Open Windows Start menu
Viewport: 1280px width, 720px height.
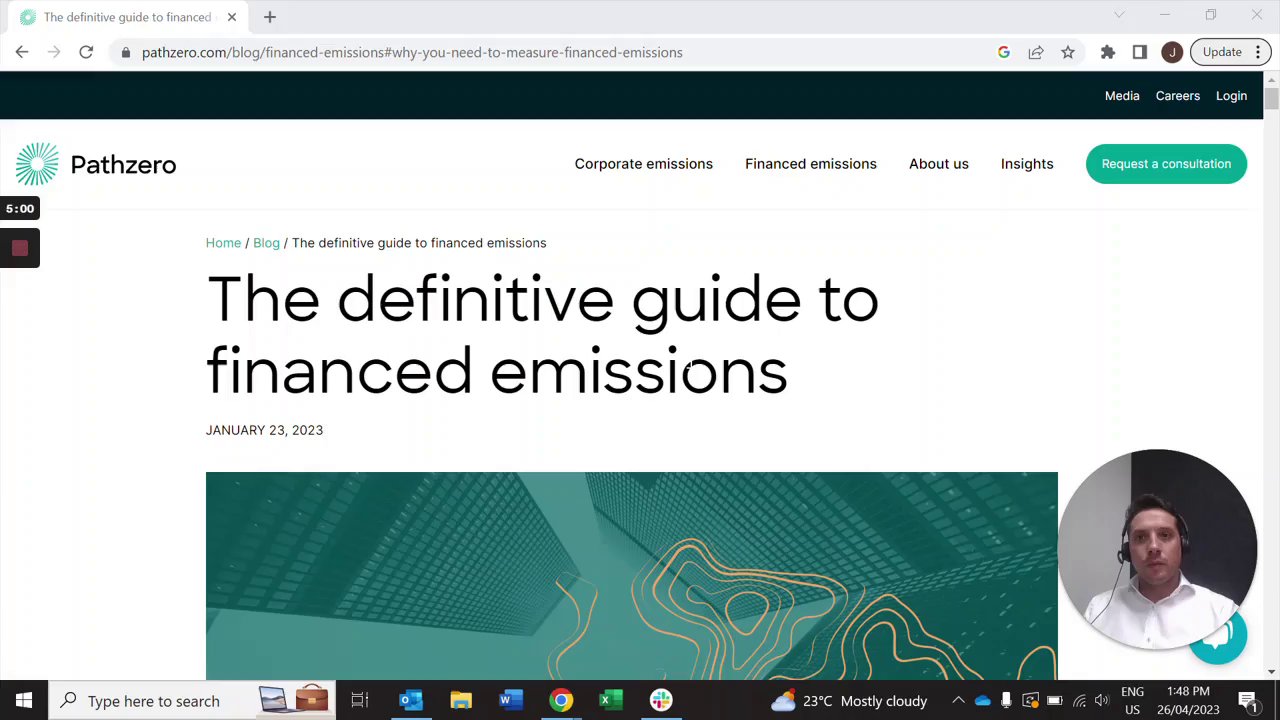(24, 701)
